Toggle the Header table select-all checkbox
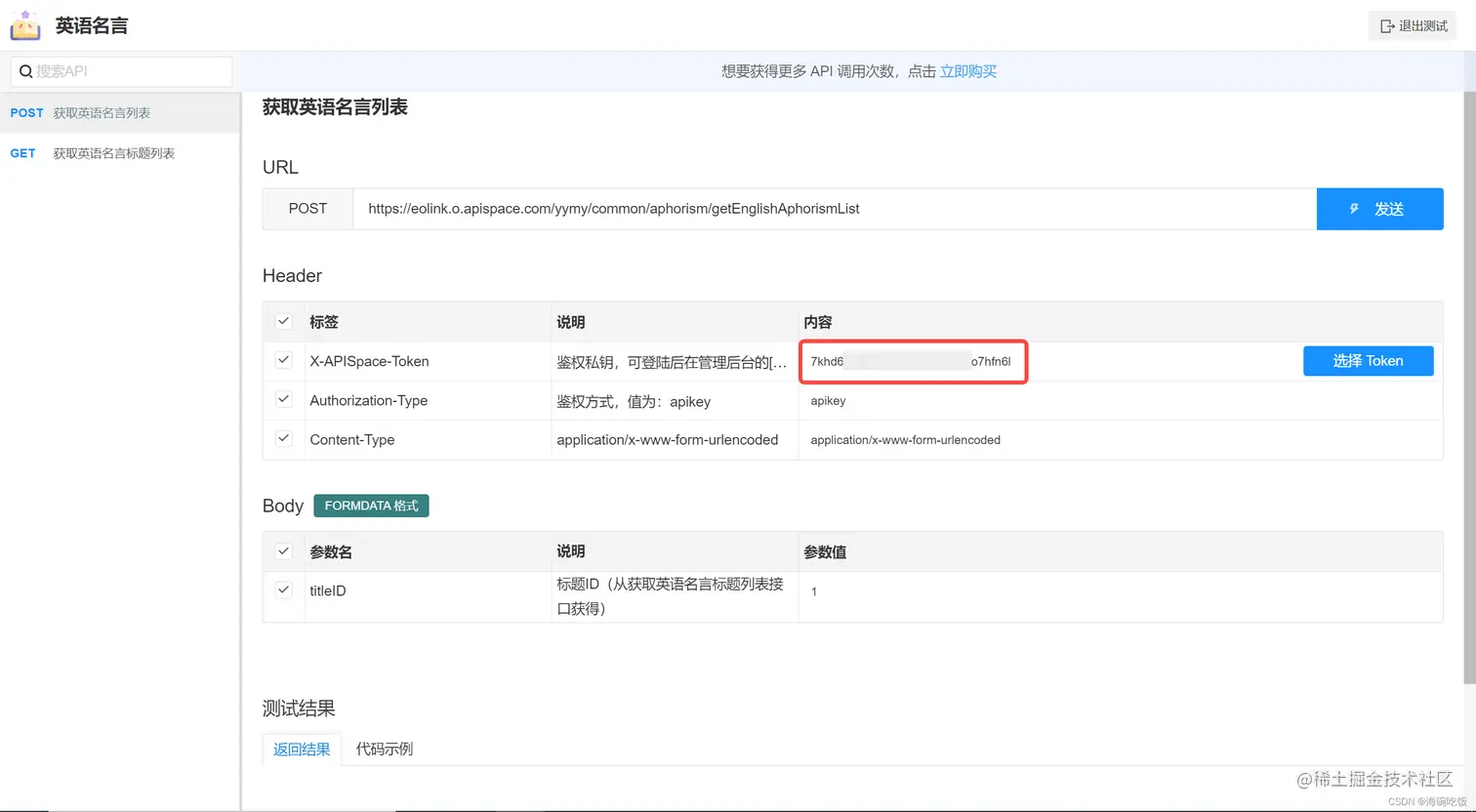Image resolution: width=1476 pixels, height=812 pixels. 284,321
